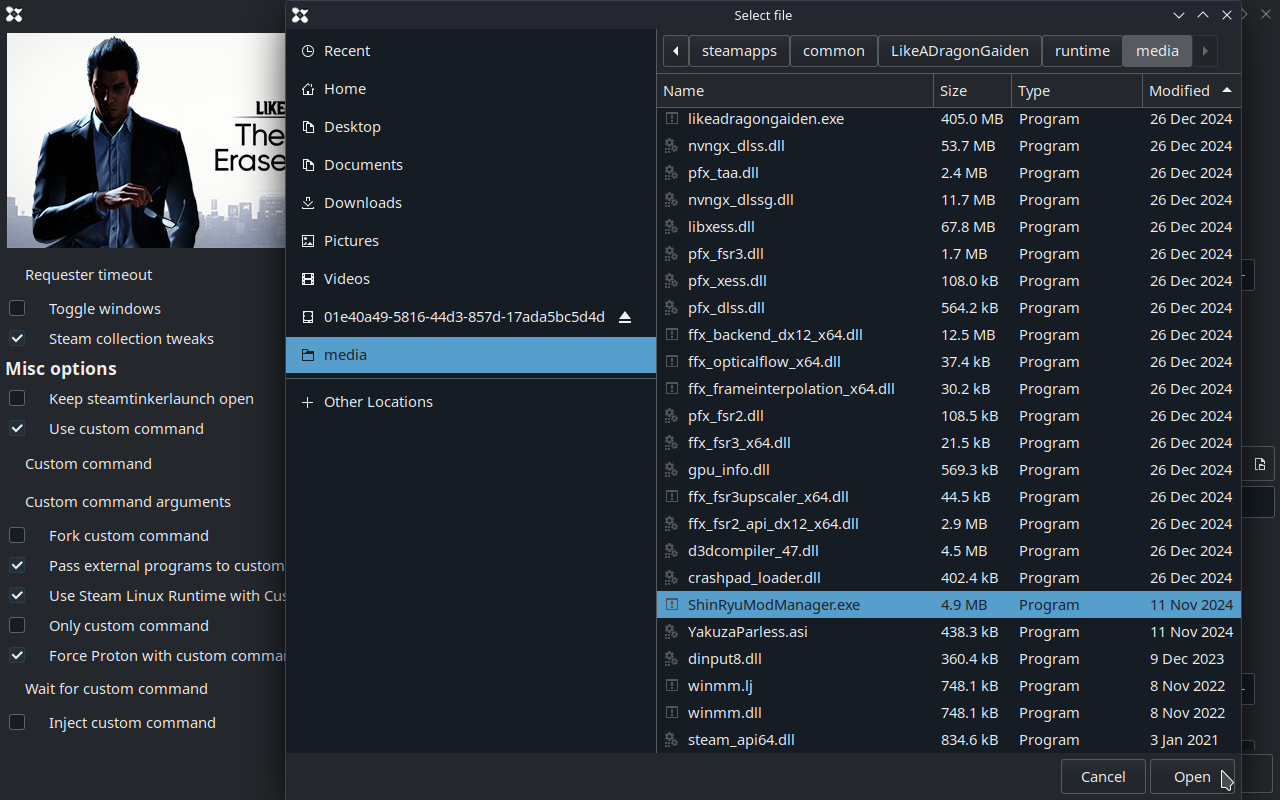This screenshot has width=1280, height=800.
Task: Click the Videos icon in the sidebar
Action: tap(308, 279)
